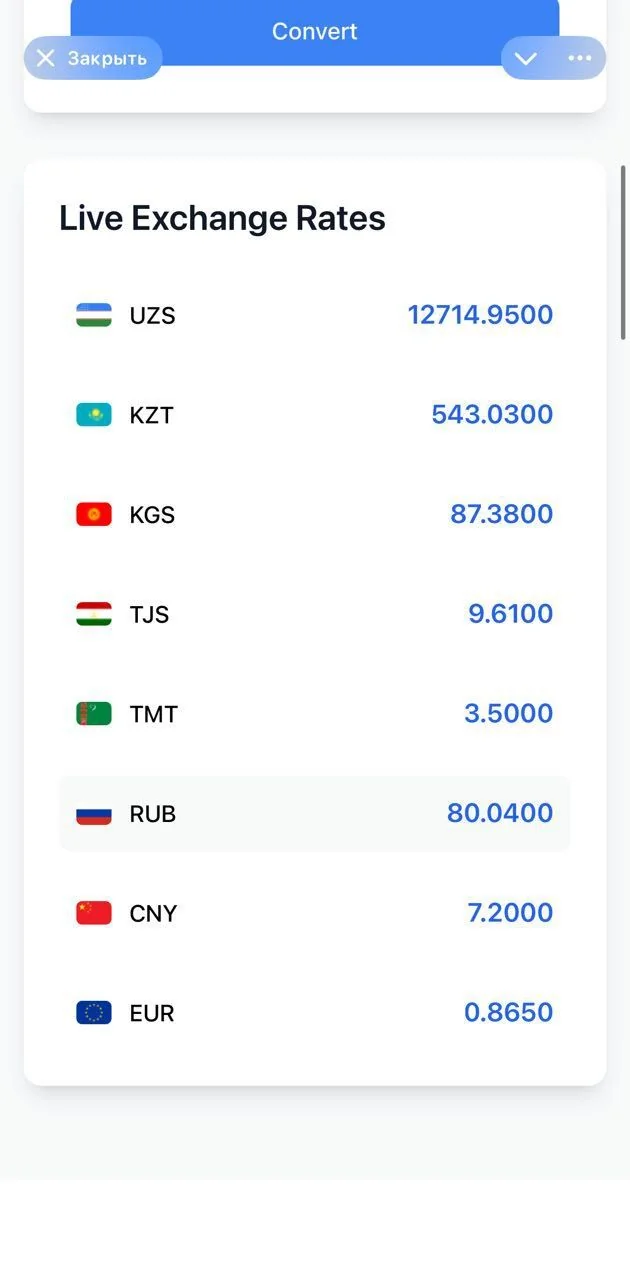This screenshot has width=630, height=1280.
Task: Click the Turkmenistan flag icon
Action: (94, 714)
